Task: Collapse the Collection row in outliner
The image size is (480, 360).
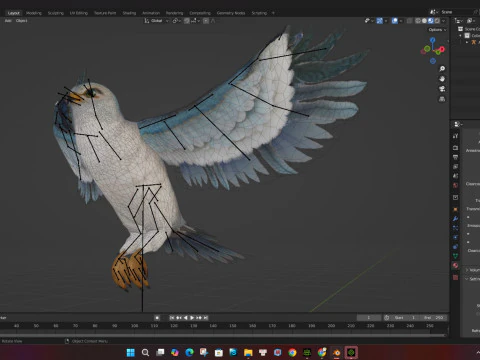Action: pyautogui.click(x=461, y=36)
